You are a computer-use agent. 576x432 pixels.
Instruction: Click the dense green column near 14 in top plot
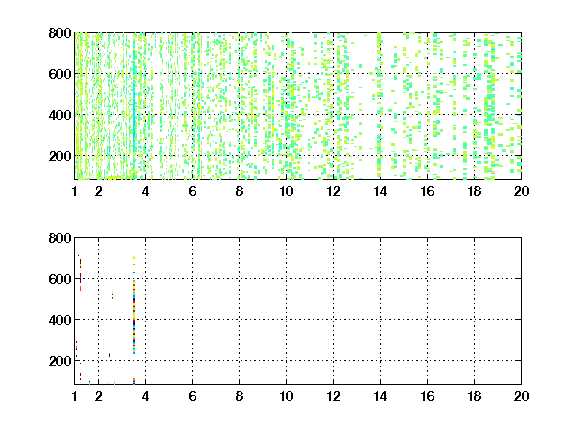click(x=379, y=106)
